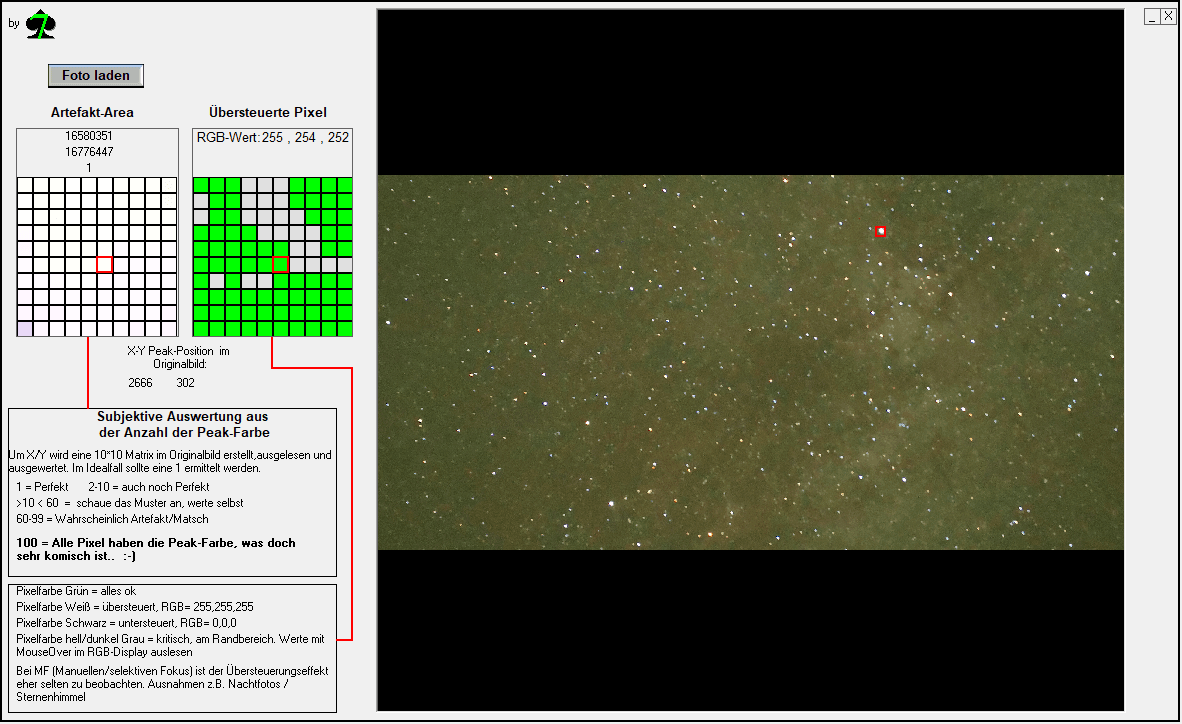Click the 'Pixelfarbe hell/dunkel Grau = kritisch' line

click(170, 645)
